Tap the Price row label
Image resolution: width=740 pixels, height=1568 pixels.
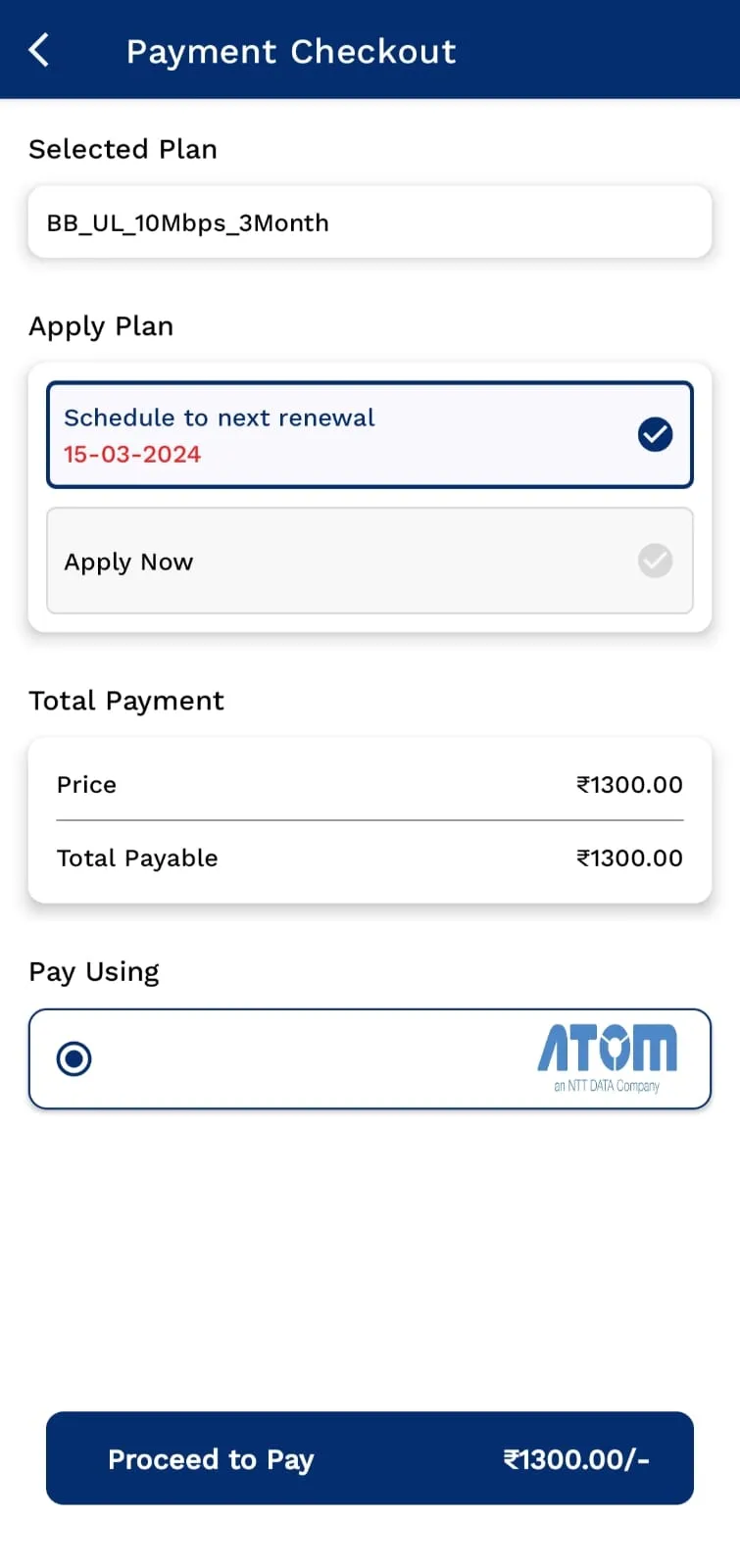86,785
